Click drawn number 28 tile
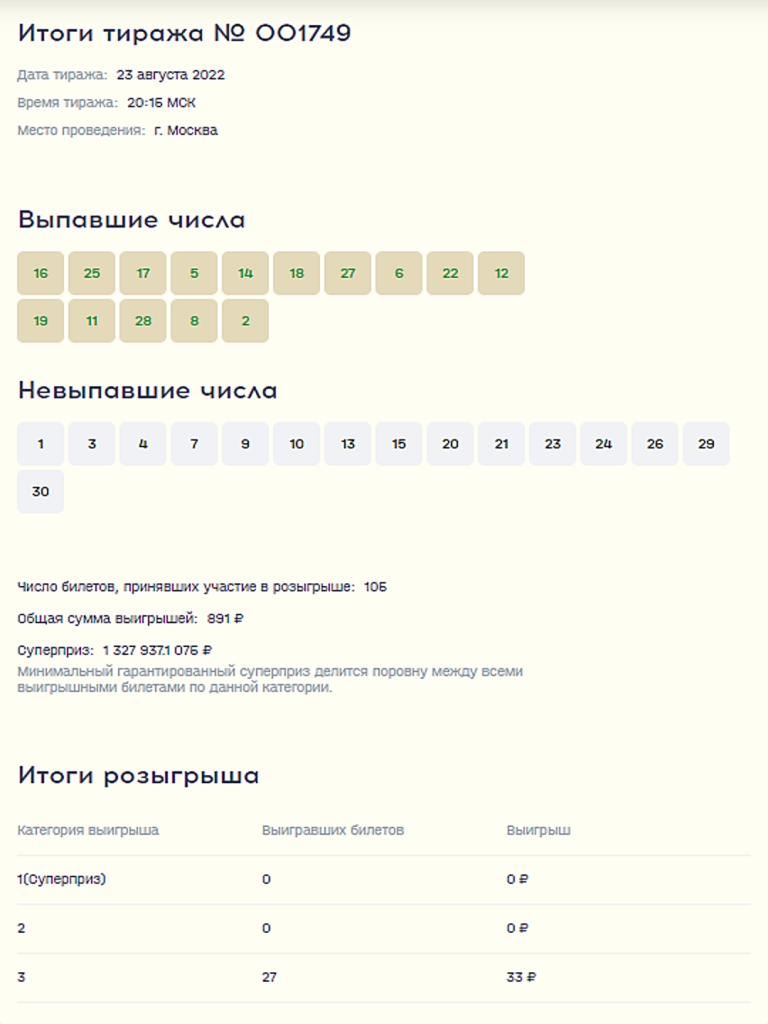768x1024 pixels. pos(143,321)
